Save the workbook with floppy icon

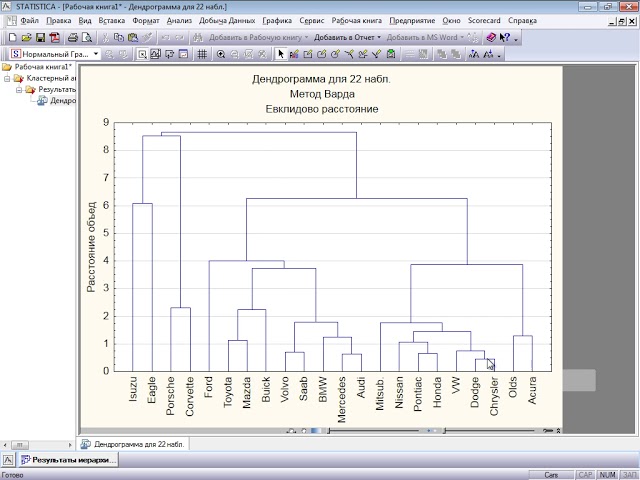click(40, 38)
